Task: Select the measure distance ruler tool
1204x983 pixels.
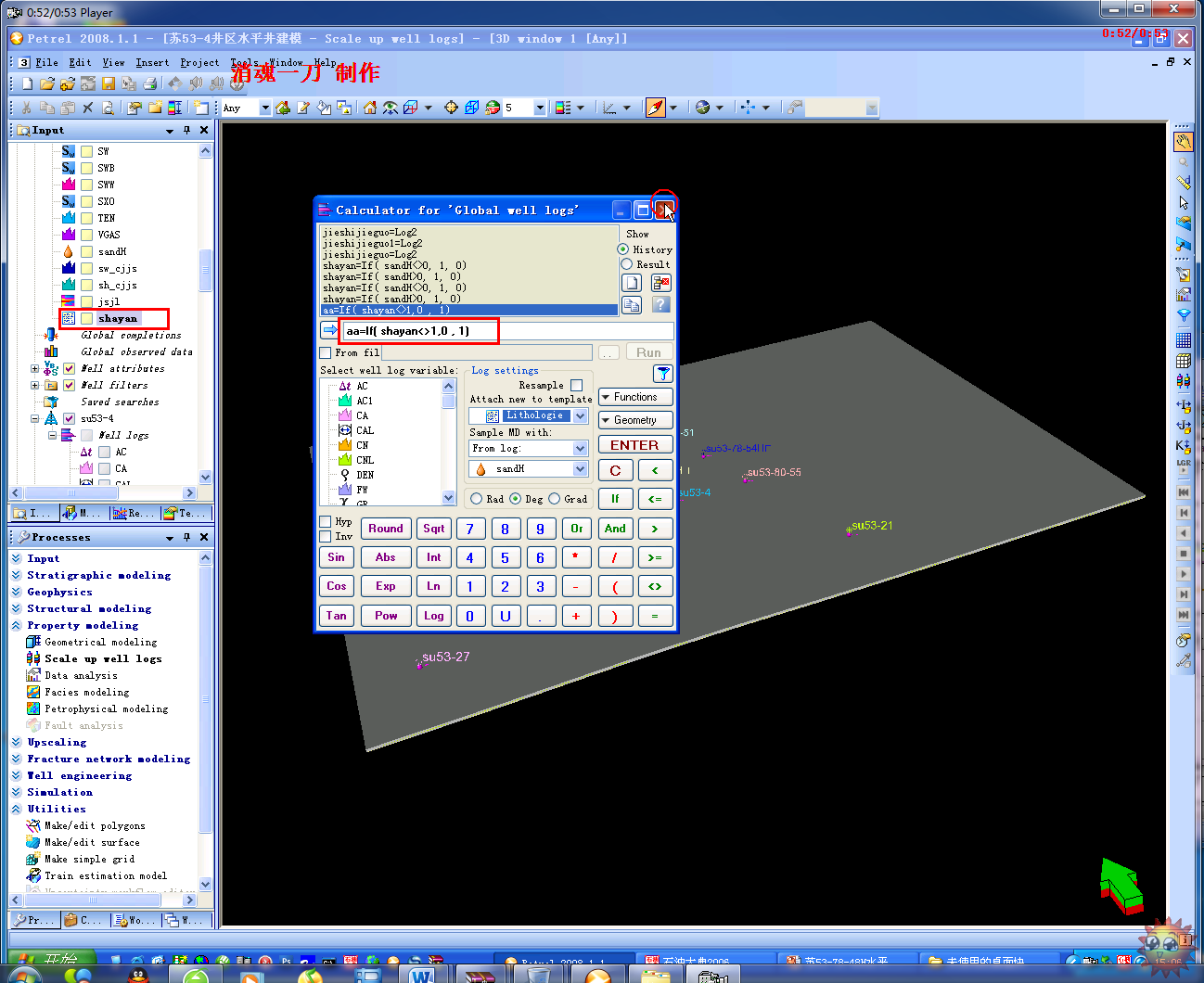Action: point(1183,182)
